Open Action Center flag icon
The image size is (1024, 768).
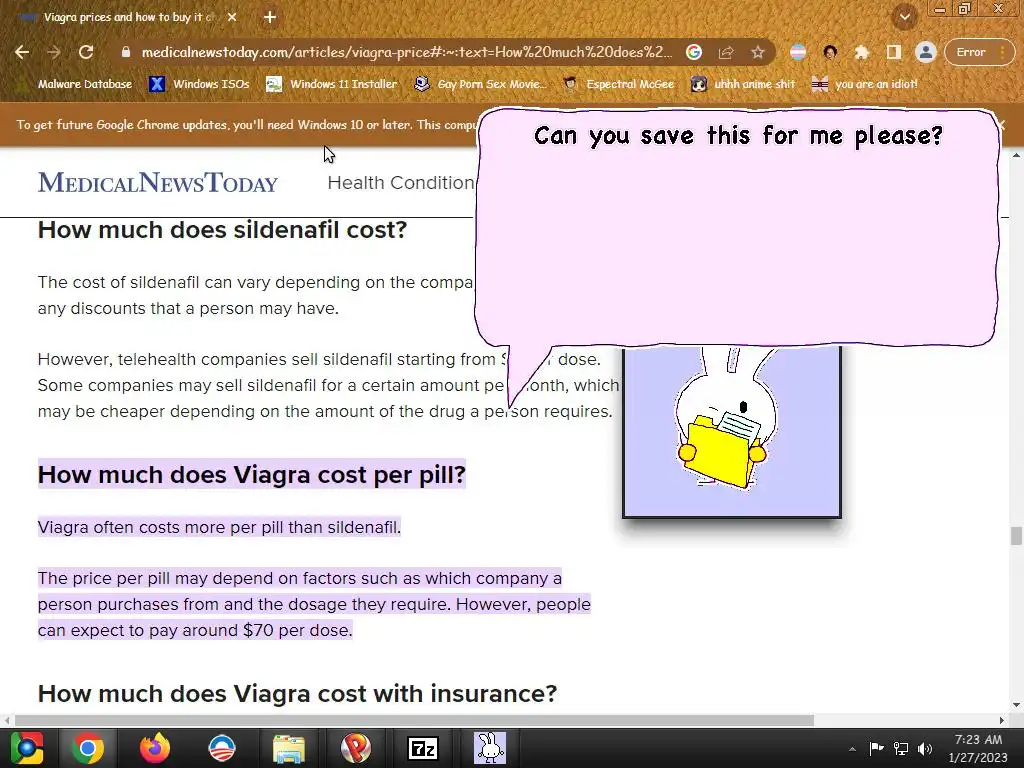tap(876, 748)
